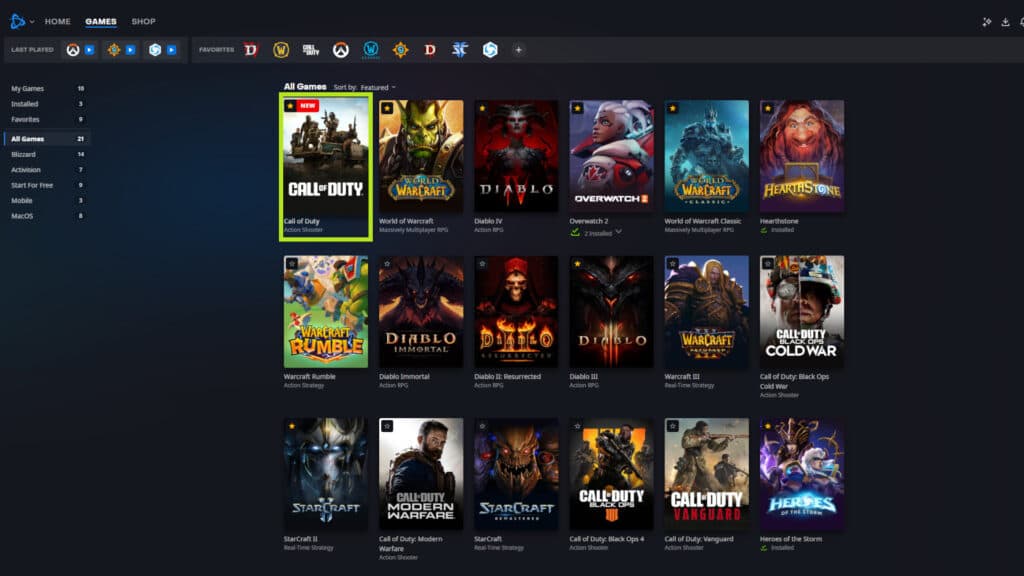Click the Hearthstone icon in Last Played
Image resolution: width=1024 pixels, height=576 pixels.
[112, 48]
